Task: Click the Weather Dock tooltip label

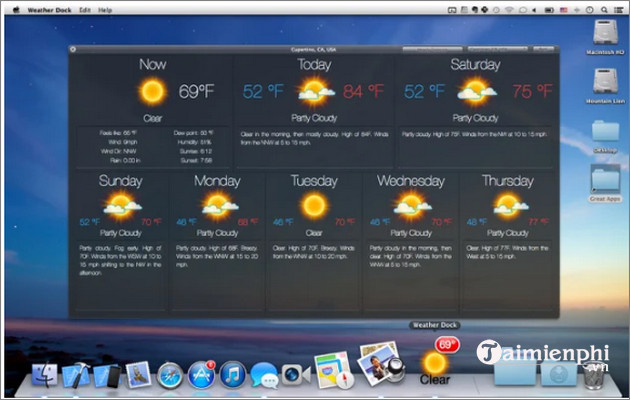Action: [x=435, y=325]
